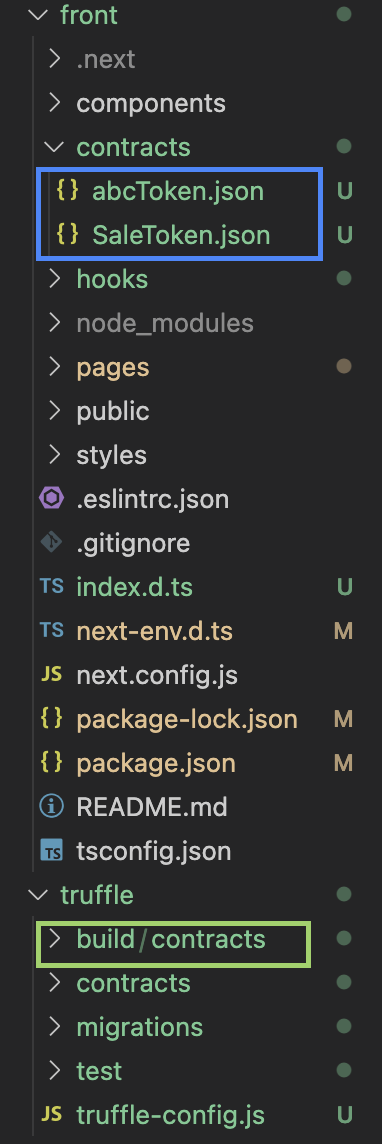This screenshot has height=1144, width=382.
Task: Select the truffle folder name
Action: point(97,895)
